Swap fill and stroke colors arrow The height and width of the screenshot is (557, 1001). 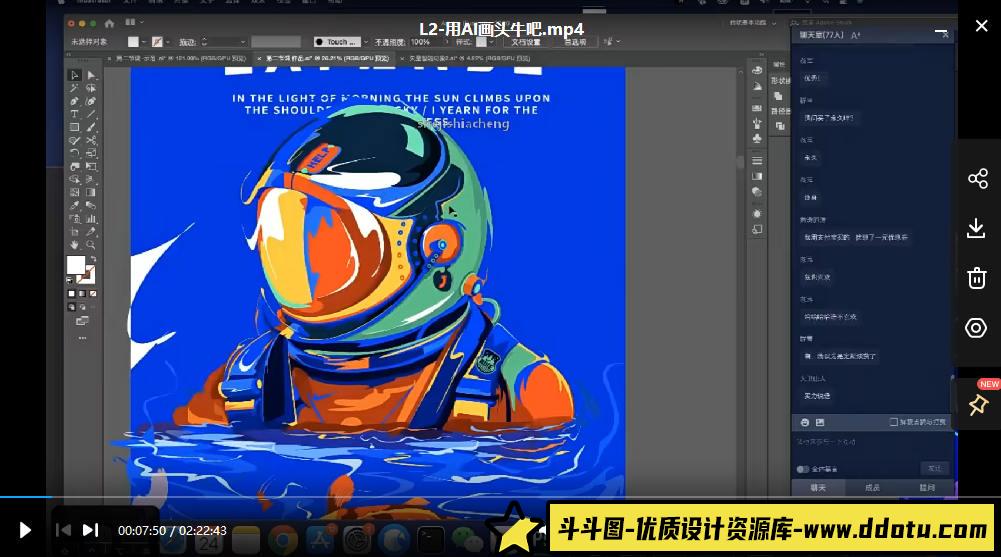[93, 258]
